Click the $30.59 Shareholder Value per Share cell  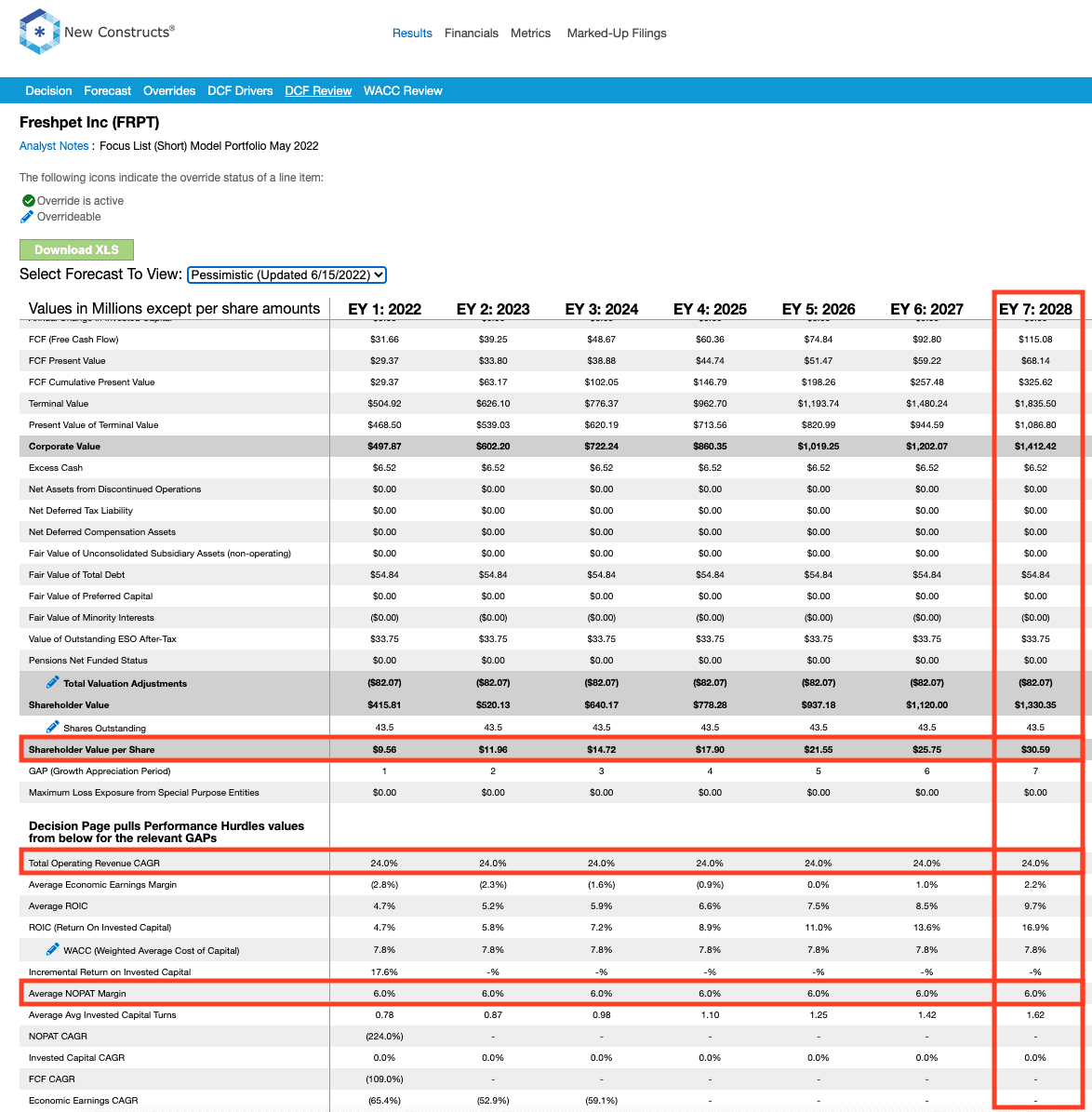pos(1035,750)
